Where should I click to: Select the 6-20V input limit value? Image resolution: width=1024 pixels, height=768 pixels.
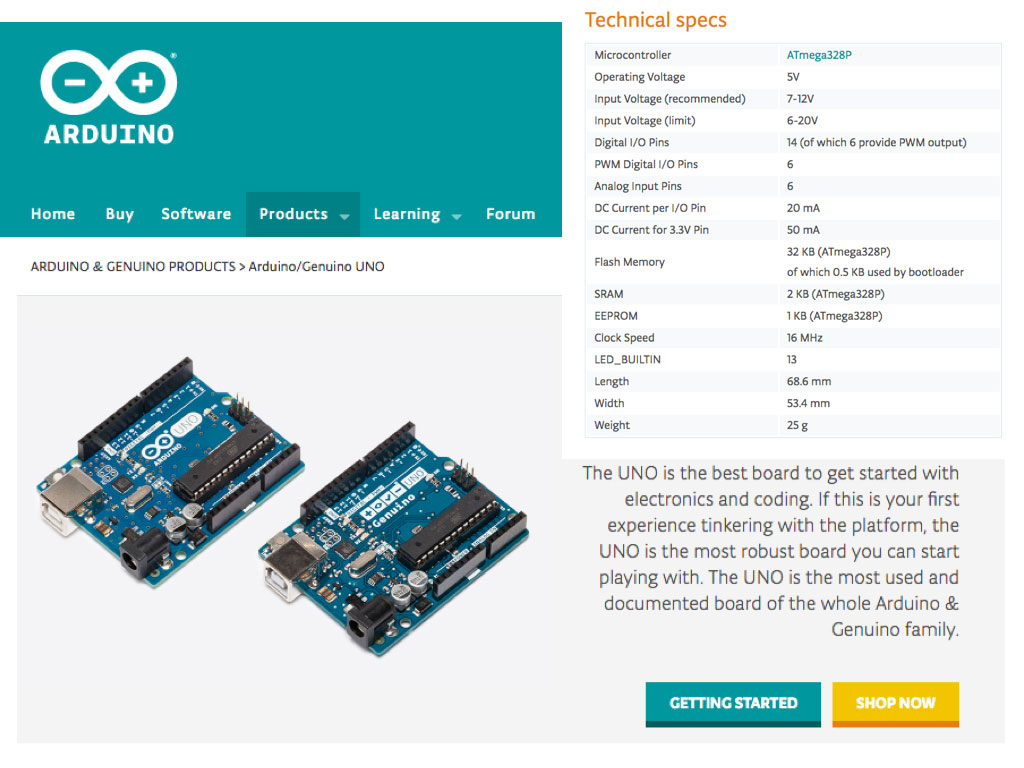(802, 121)
